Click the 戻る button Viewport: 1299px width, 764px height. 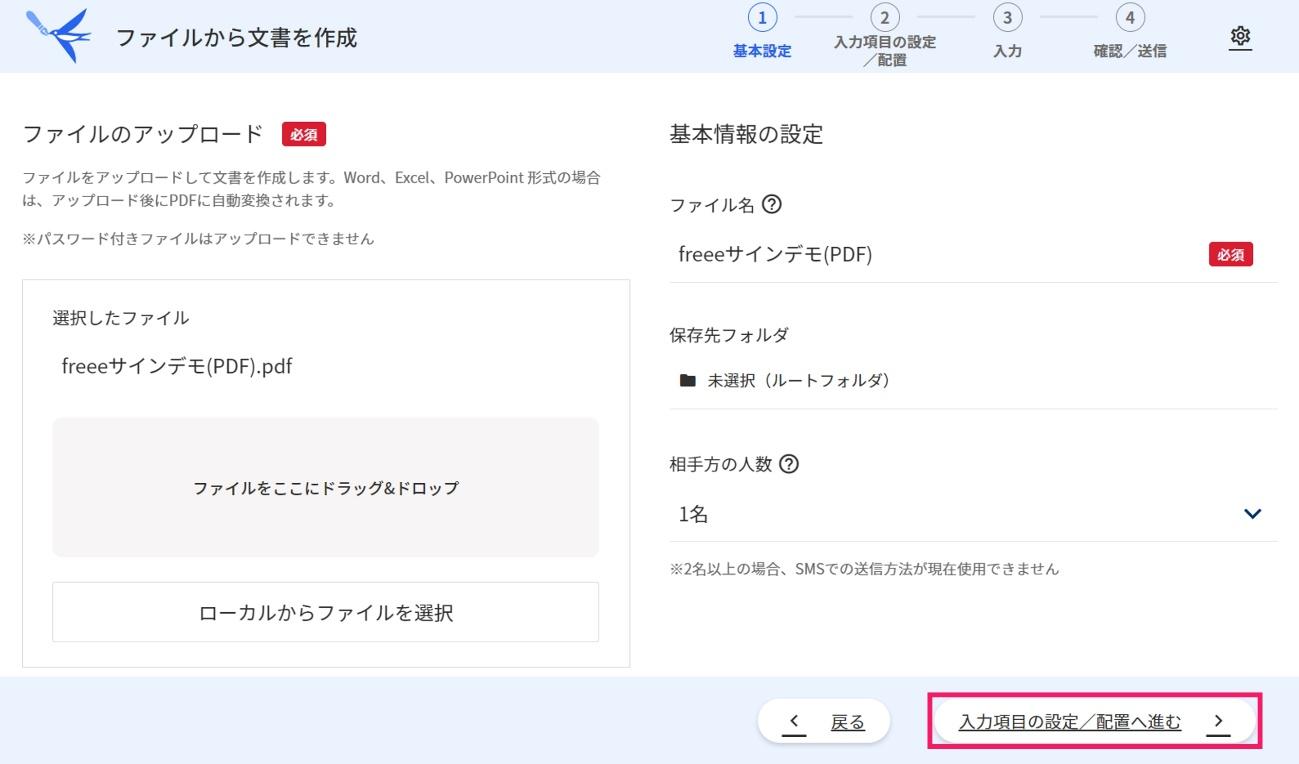[824, 721]
